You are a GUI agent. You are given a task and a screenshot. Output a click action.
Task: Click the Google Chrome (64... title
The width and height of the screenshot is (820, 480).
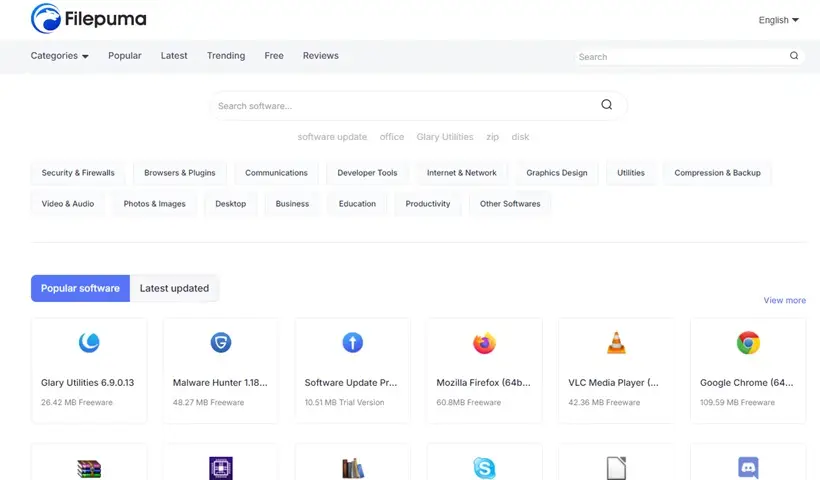point(747,382)
